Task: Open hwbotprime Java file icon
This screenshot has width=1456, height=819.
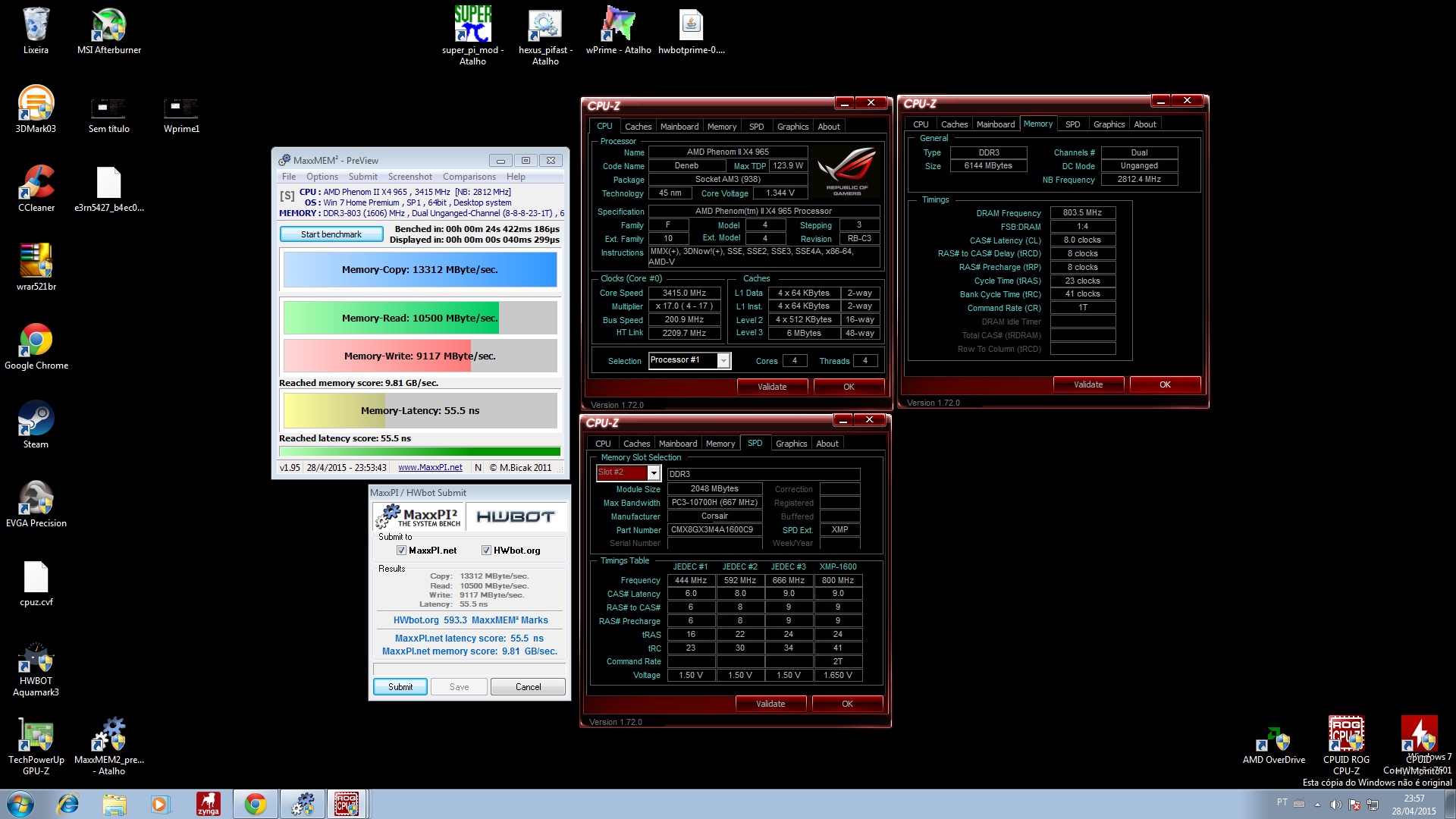Action: point(691,32)
